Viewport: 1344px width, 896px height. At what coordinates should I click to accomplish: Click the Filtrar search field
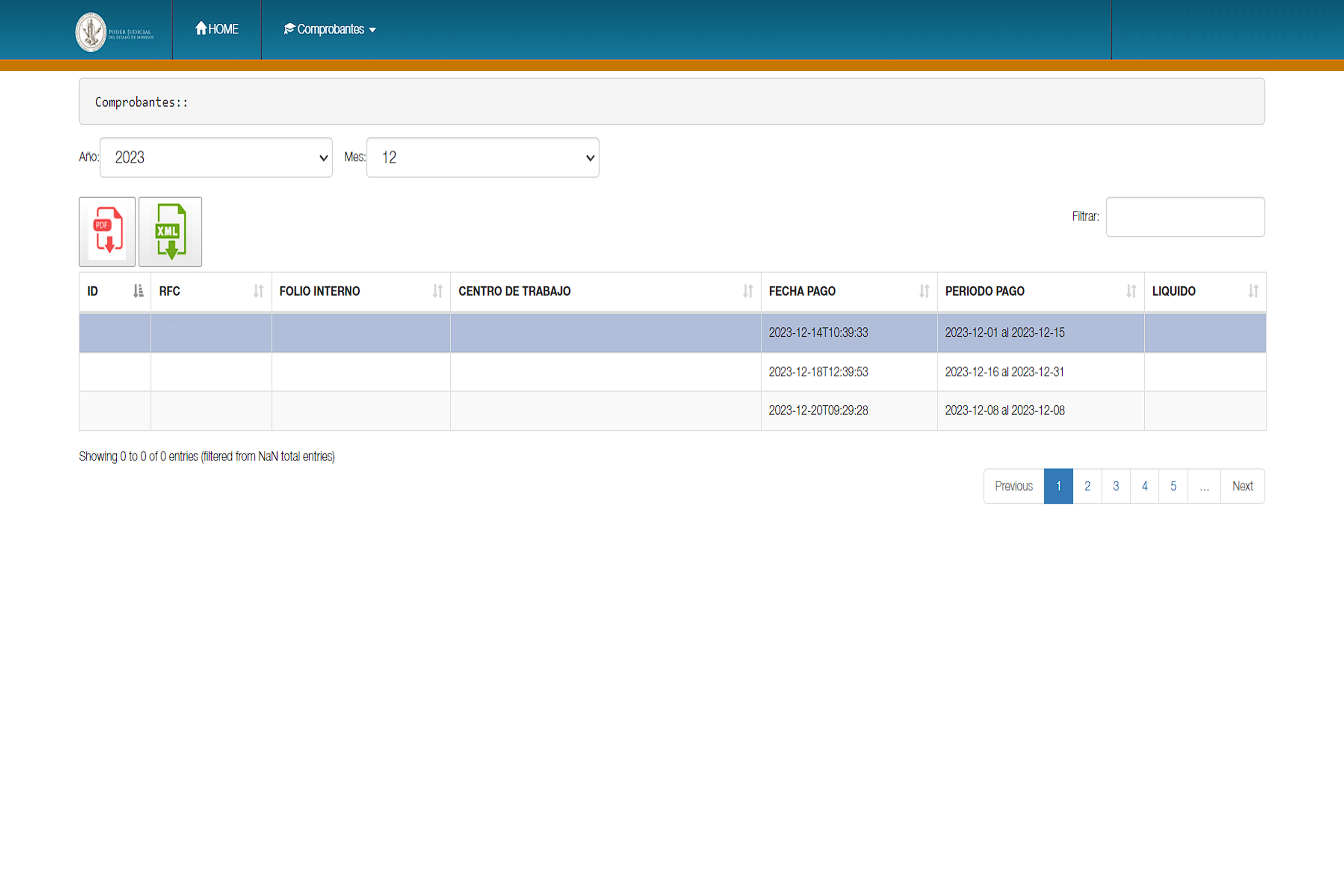pos(1185,217)
